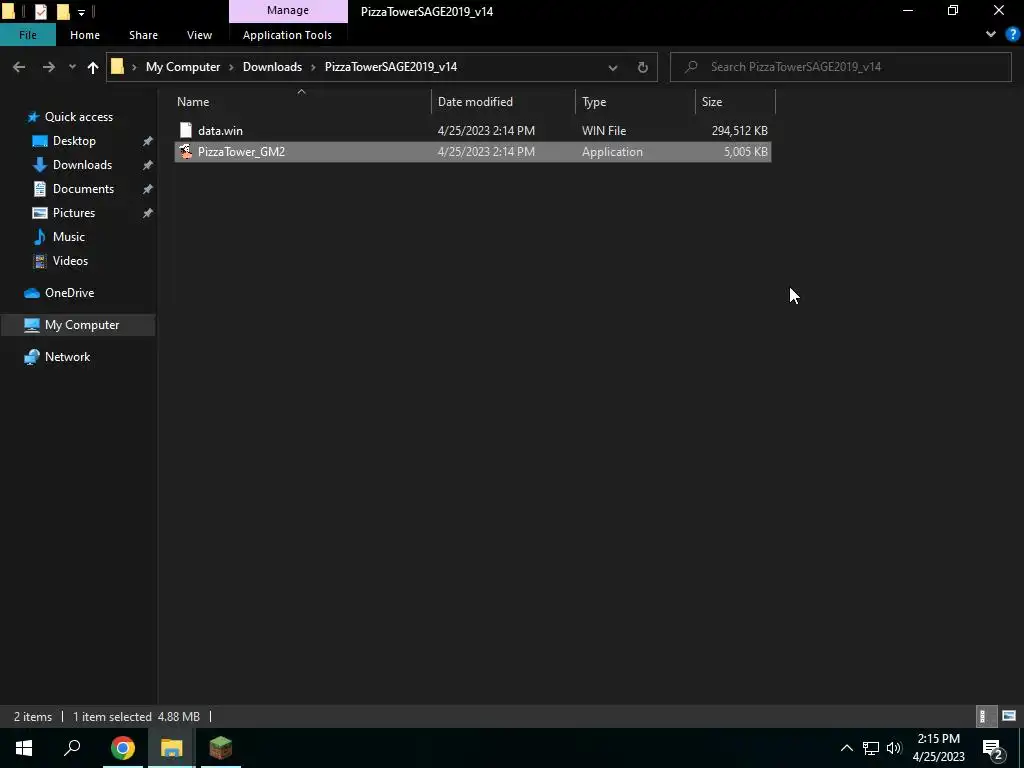Open the Application Tools tab
Screen dimensions: 1024x768
[287, 35]
